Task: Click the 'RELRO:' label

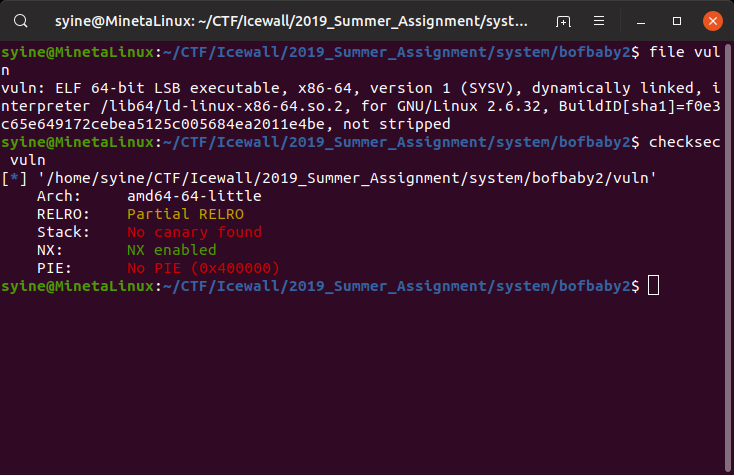Action: coord(63,214)
